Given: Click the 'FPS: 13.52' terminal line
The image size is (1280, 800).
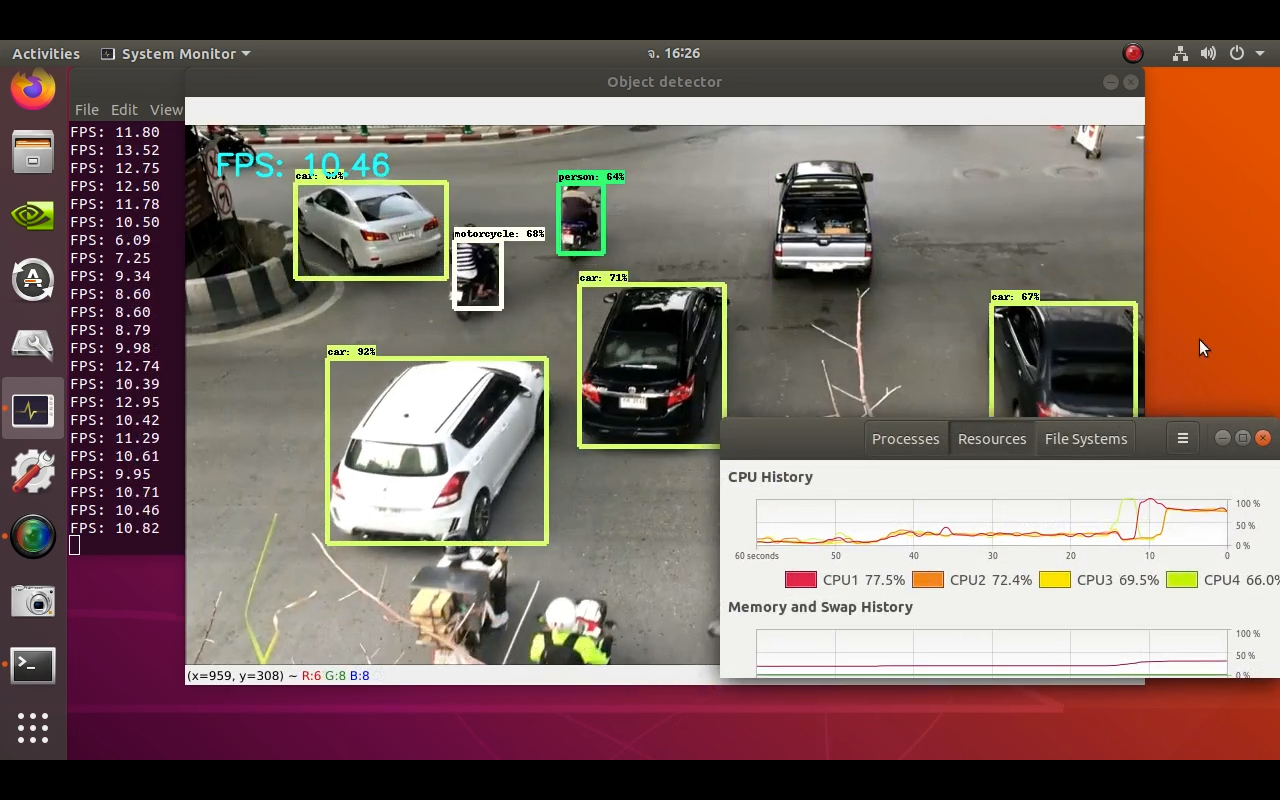Looking at the screenshot, I should tap(115, 150).
